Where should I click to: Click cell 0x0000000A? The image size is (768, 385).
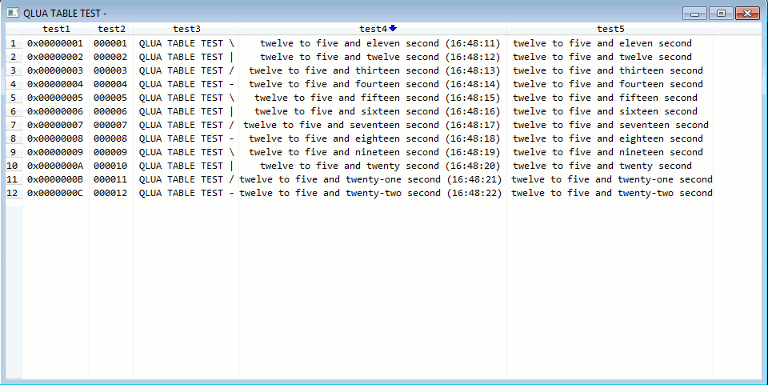56,166
